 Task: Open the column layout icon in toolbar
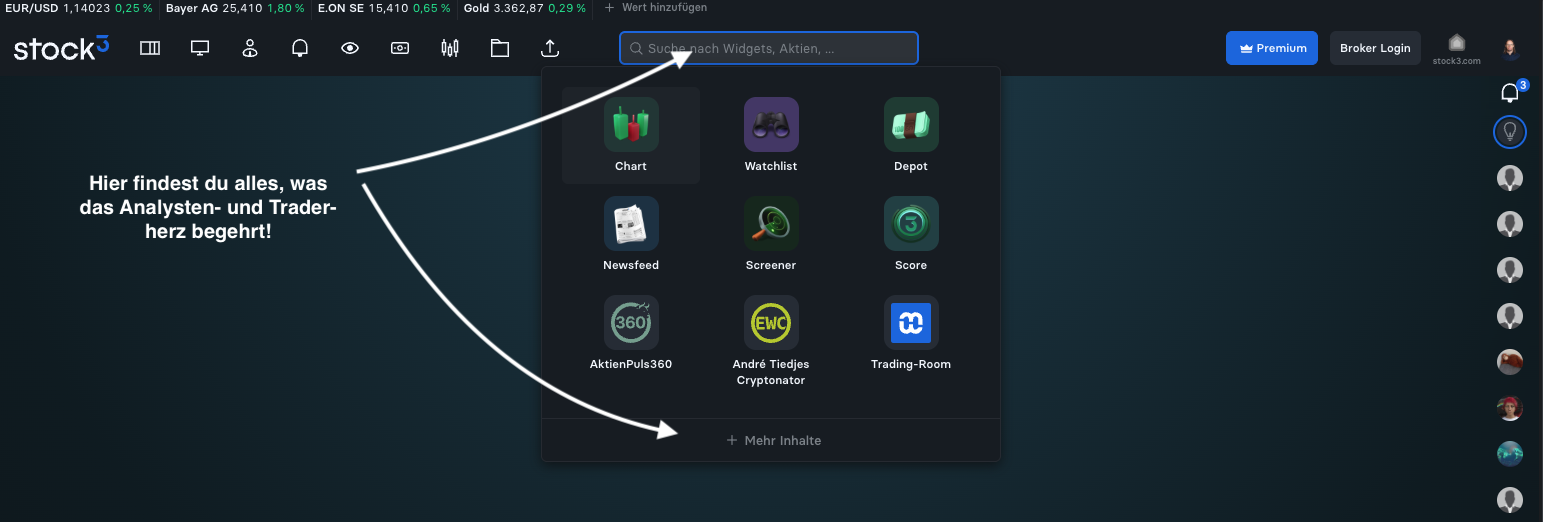tap(150, 48)
